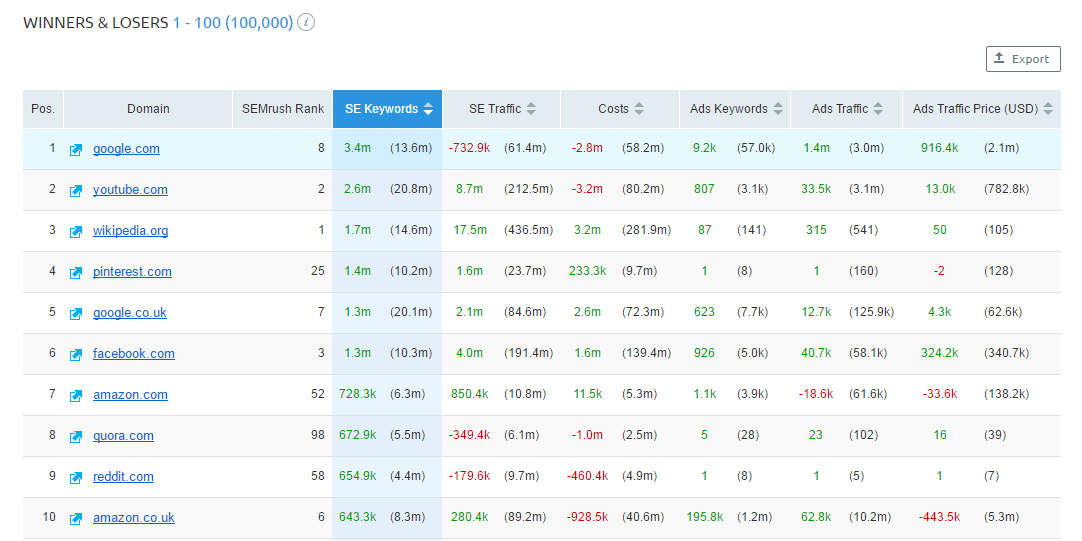Open external link icon for quora.com
1082x541 pixels.
[x=76, y=437]
